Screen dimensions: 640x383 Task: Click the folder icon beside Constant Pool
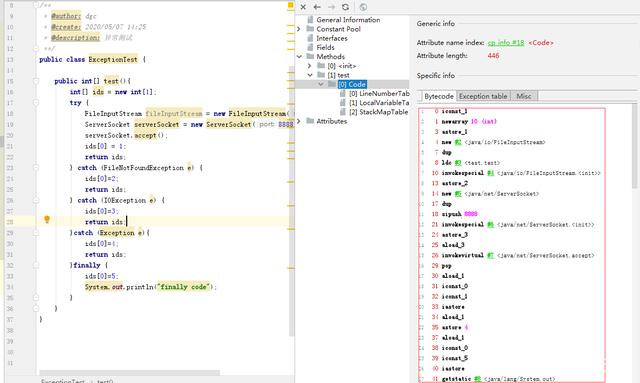310,29
